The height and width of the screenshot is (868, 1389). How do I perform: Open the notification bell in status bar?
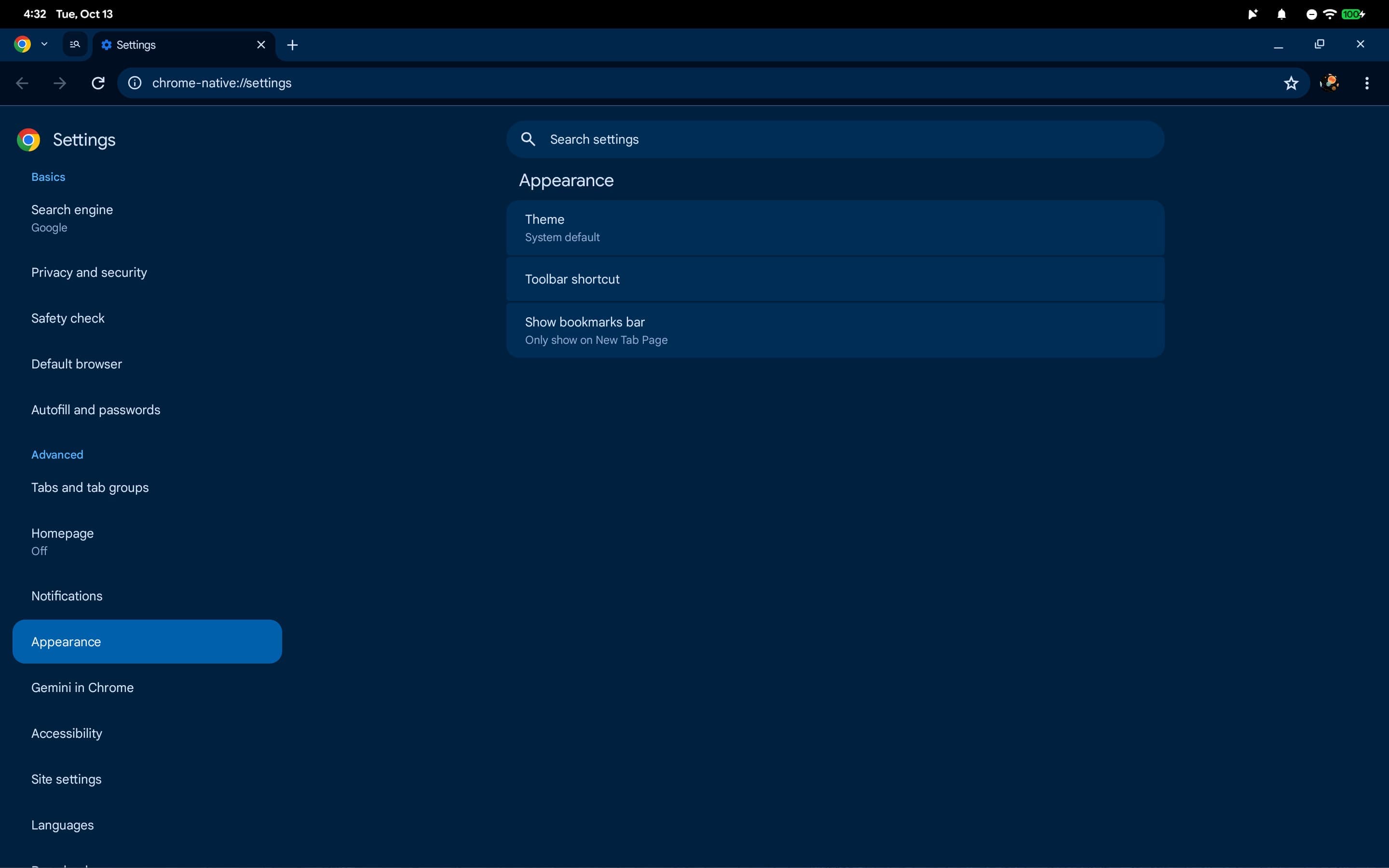pyautogui.click(x=1281, y=14)
